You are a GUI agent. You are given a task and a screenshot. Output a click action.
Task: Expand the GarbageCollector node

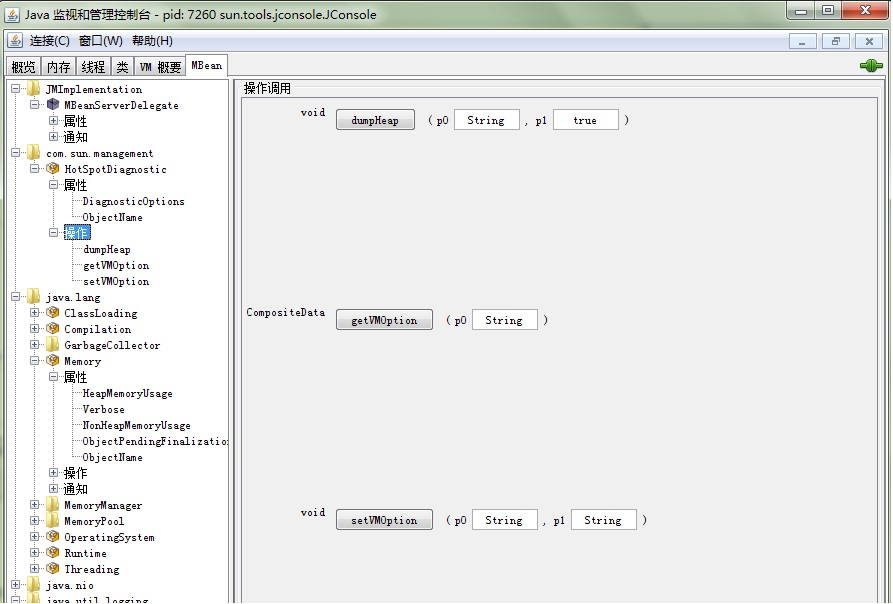34,344
